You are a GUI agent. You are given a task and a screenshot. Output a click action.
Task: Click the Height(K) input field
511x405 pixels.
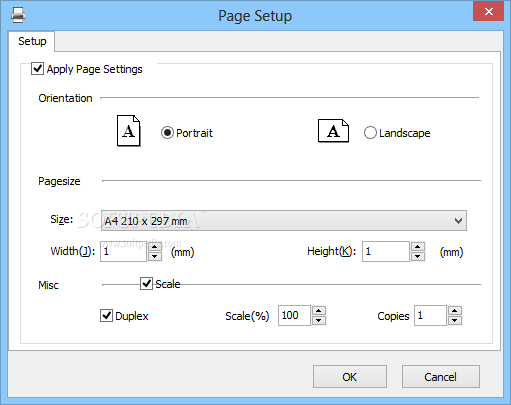[x=386, y=251]
